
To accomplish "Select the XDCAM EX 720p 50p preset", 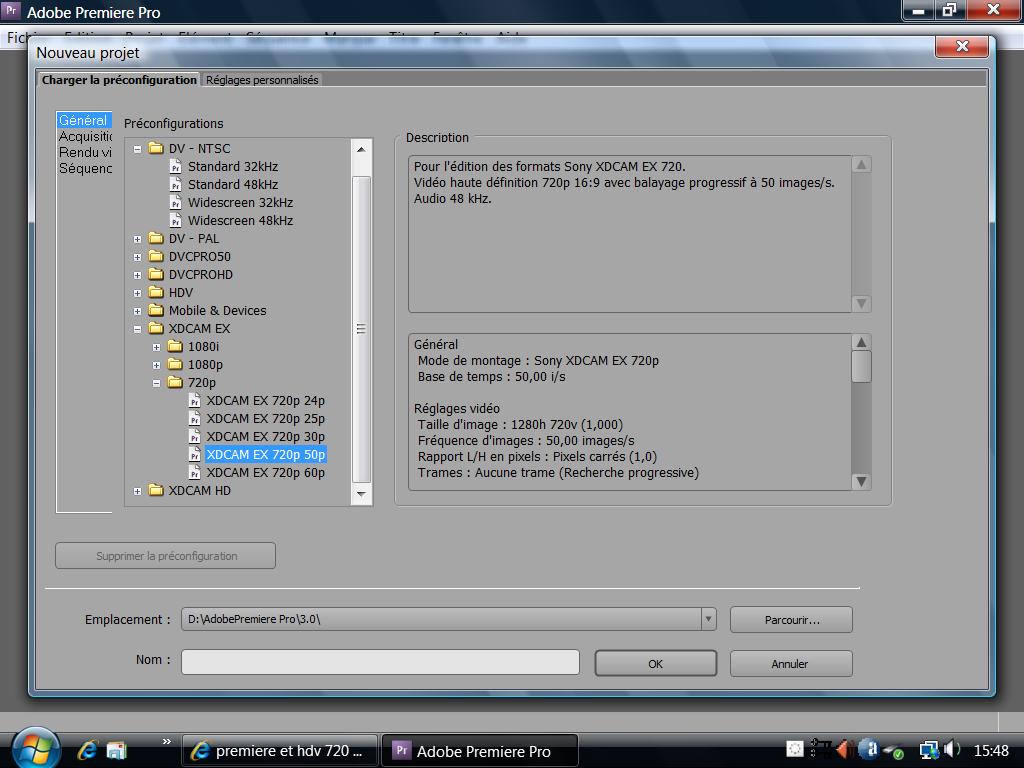I will click(x=266, y=455).
